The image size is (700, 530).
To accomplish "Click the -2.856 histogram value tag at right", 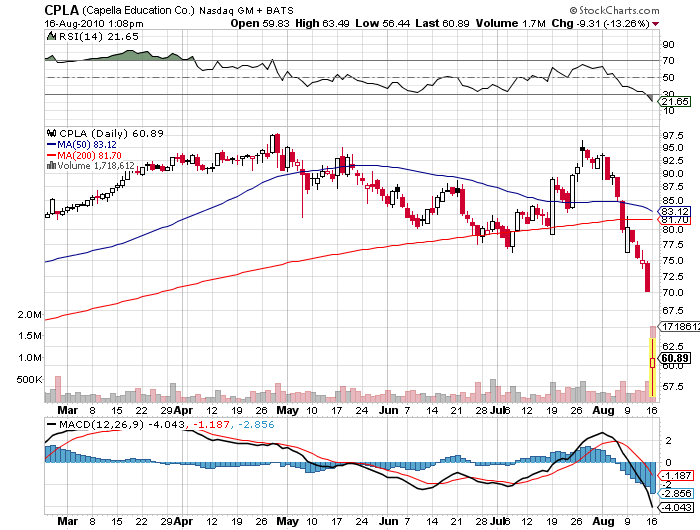I will [676, 493].
